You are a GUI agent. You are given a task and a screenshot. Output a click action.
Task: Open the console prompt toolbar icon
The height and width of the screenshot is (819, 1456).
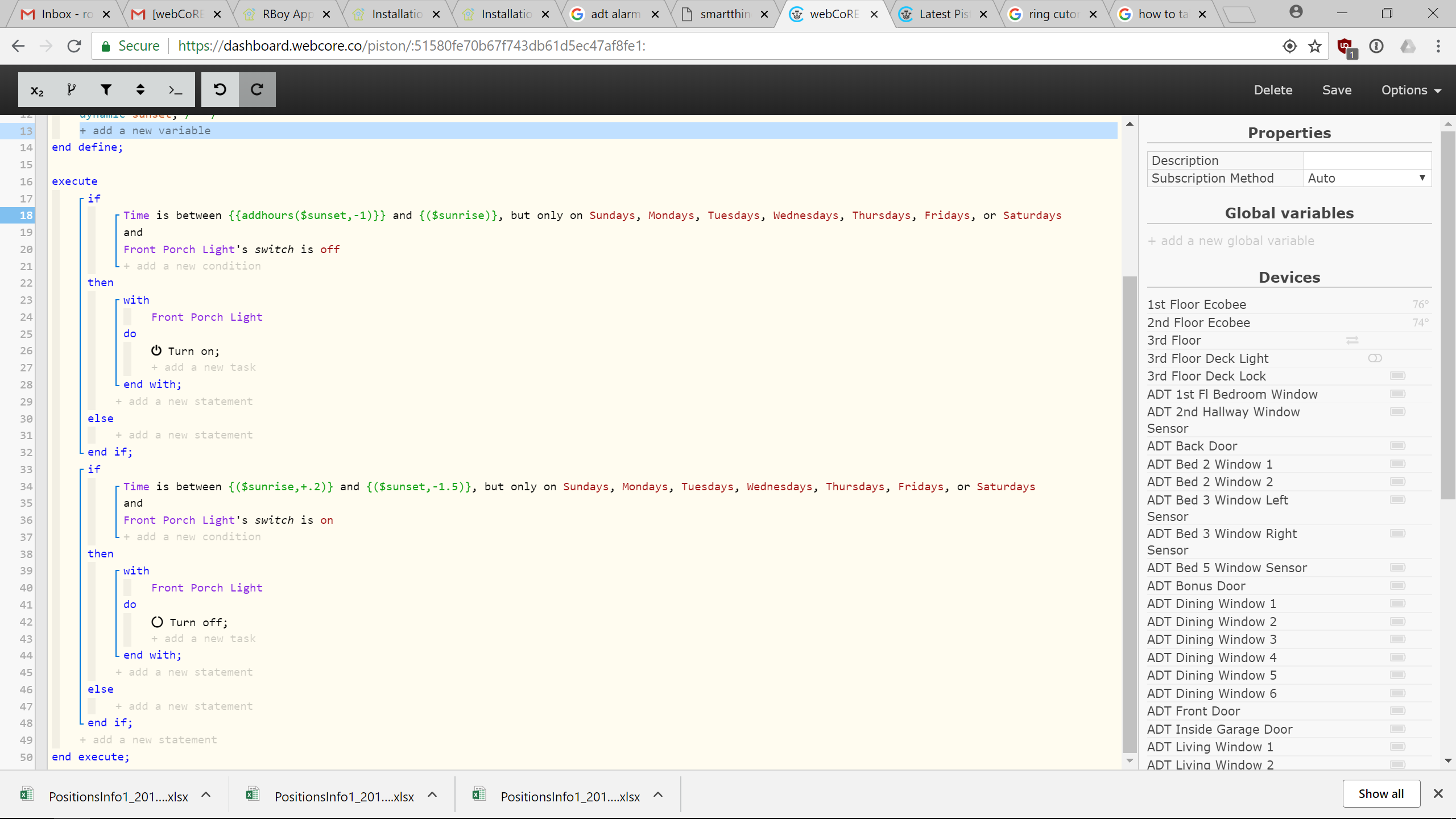[175, 90]
